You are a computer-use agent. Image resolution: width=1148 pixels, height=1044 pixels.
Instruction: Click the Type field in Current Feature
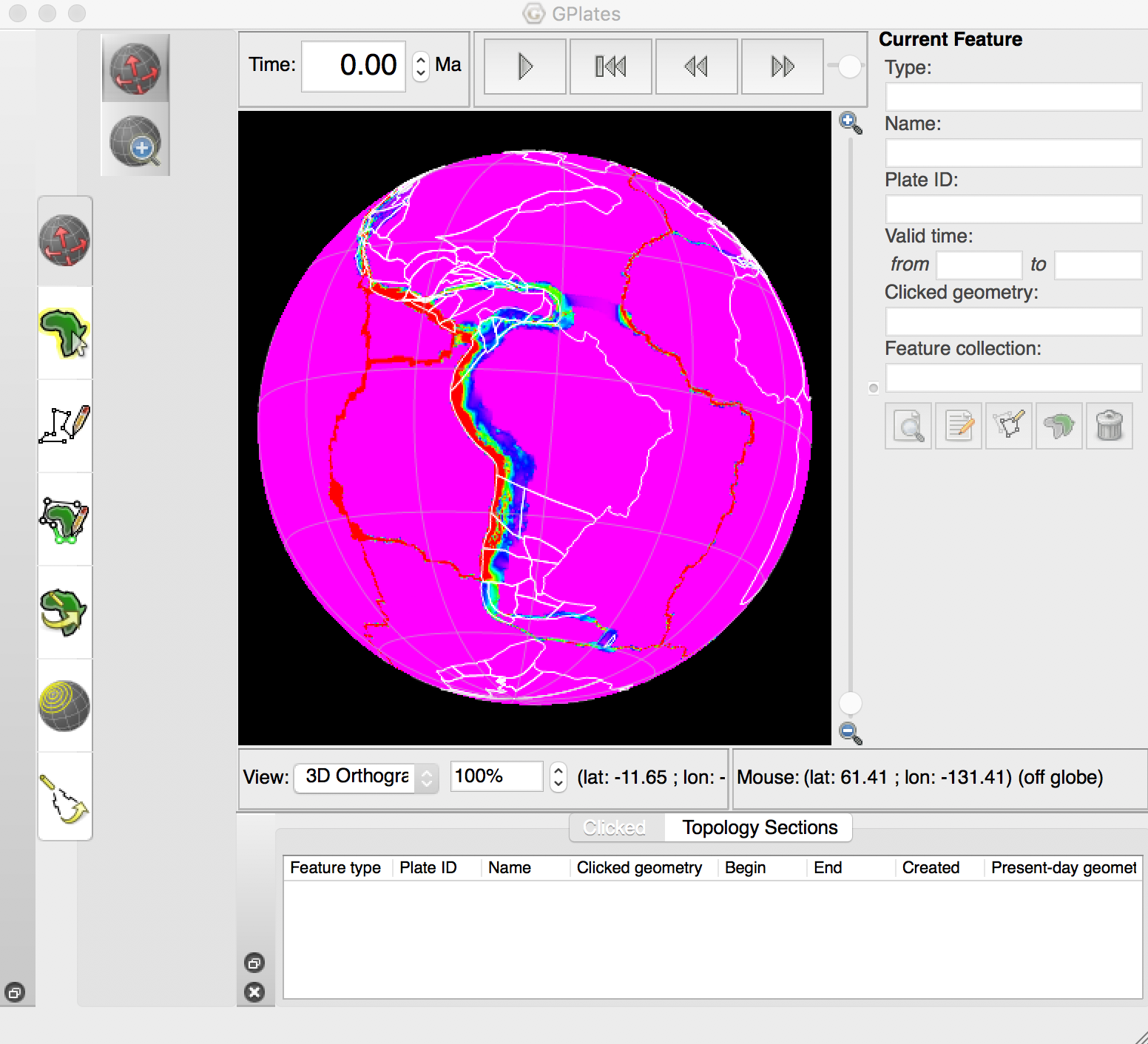(1013, 97)
